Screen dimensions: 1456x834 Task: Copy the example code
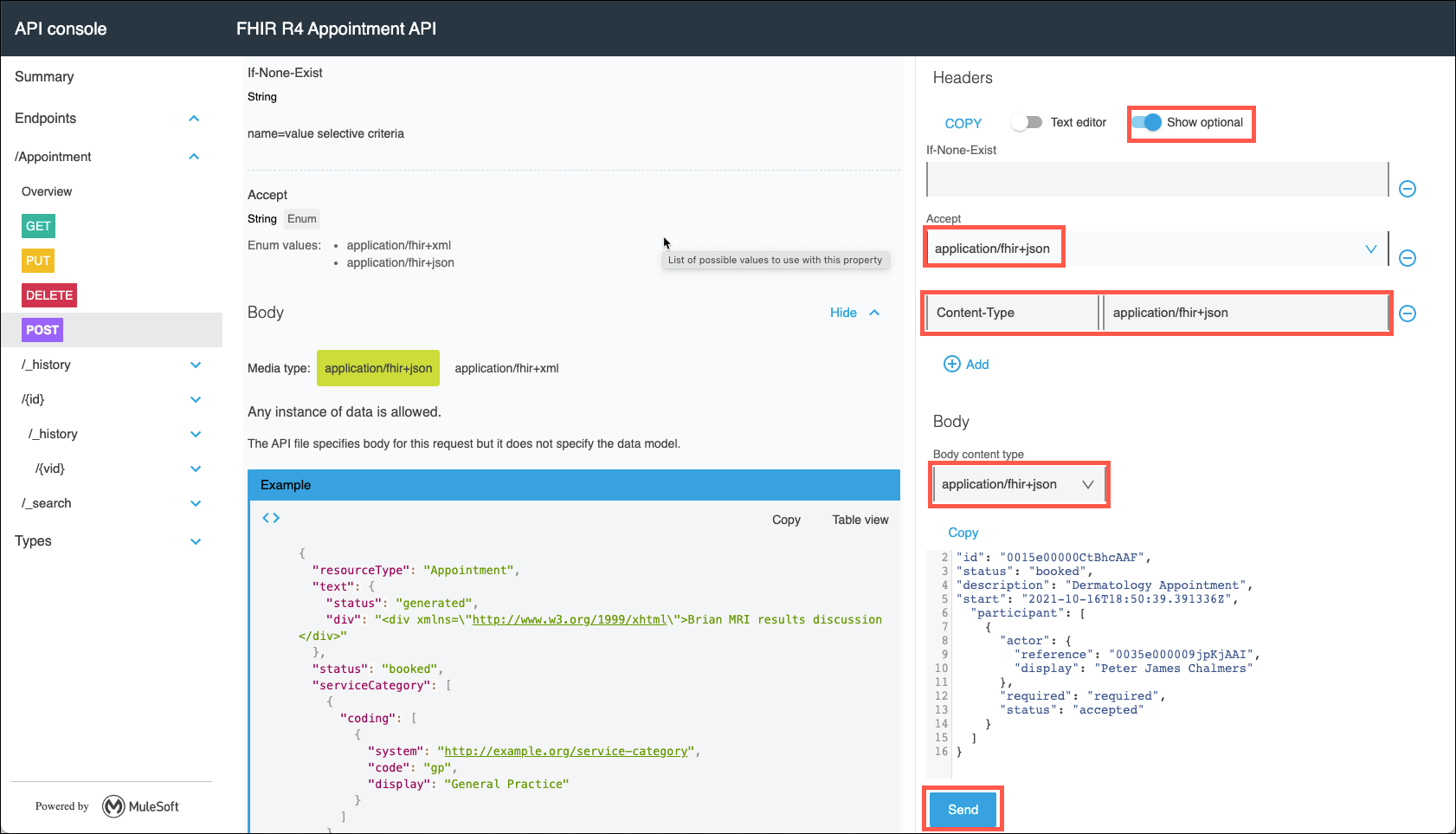click(786, 520)
